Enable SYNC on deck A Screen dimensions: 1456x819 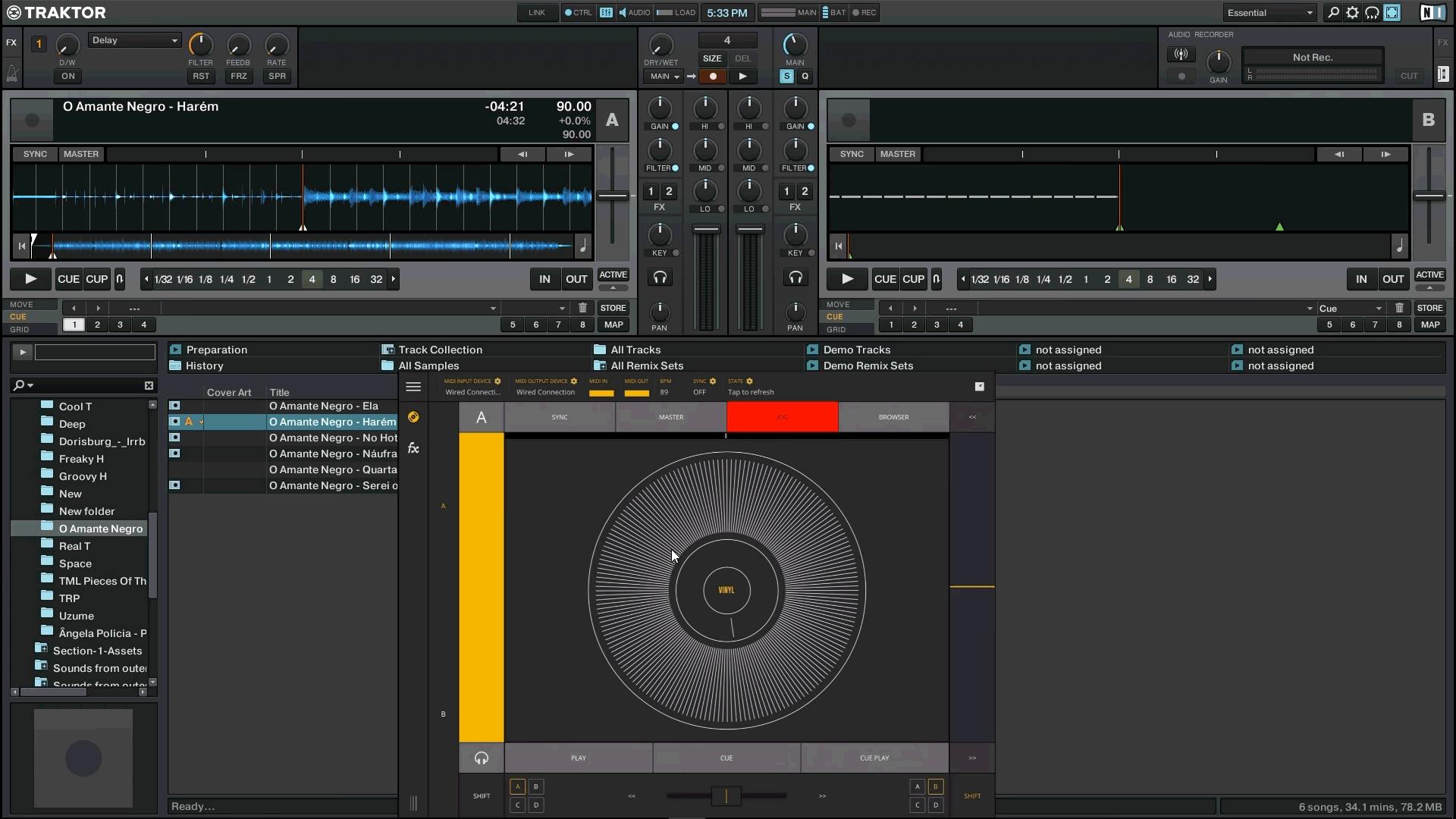point(35,154)
